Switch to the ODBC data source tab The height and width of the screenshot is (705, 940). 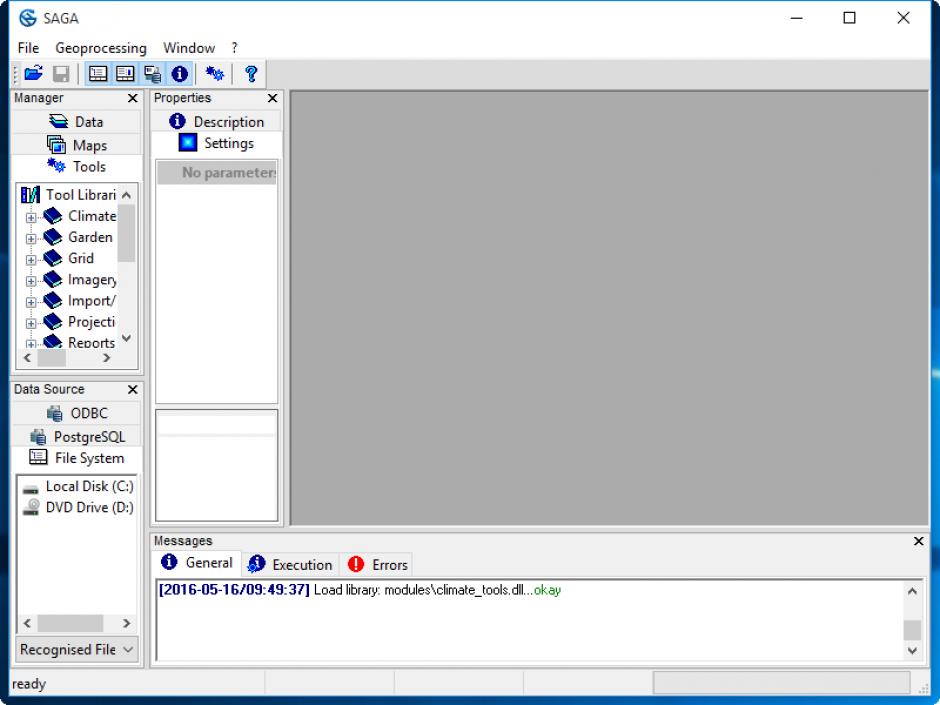pyautogui.click(x=76, y=413)
